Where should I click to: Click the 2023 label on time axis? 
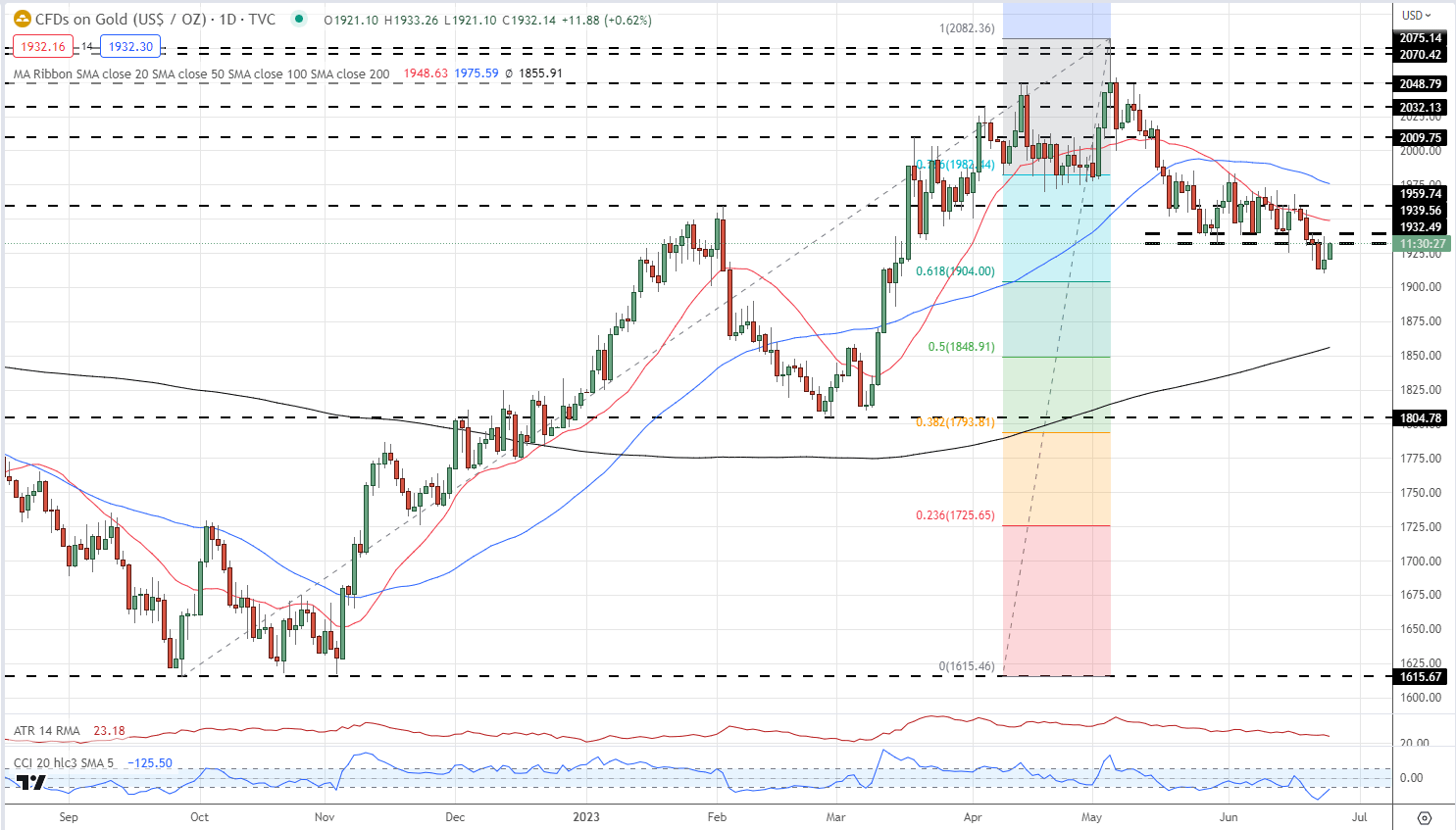586,817
